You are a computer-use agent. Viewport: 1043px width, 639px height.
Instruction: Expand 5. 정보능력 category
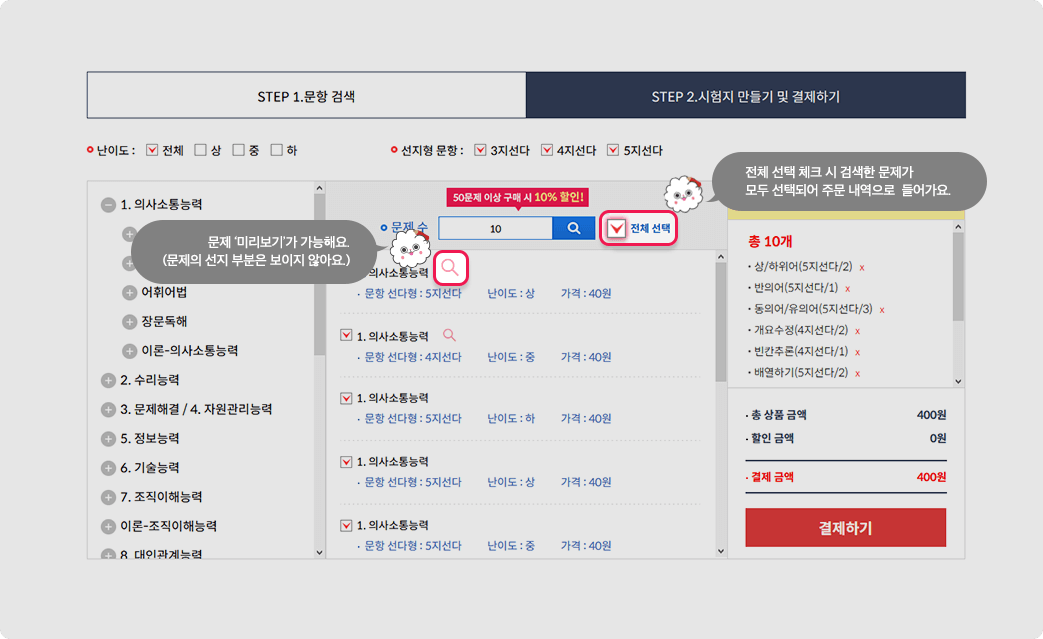pos(108,439)
